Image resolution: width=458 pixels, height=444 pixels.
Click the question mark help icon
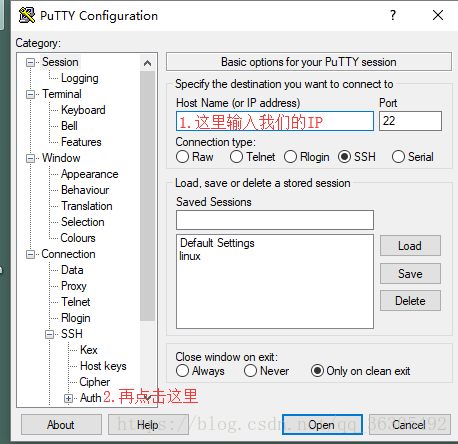click(393, 15)
